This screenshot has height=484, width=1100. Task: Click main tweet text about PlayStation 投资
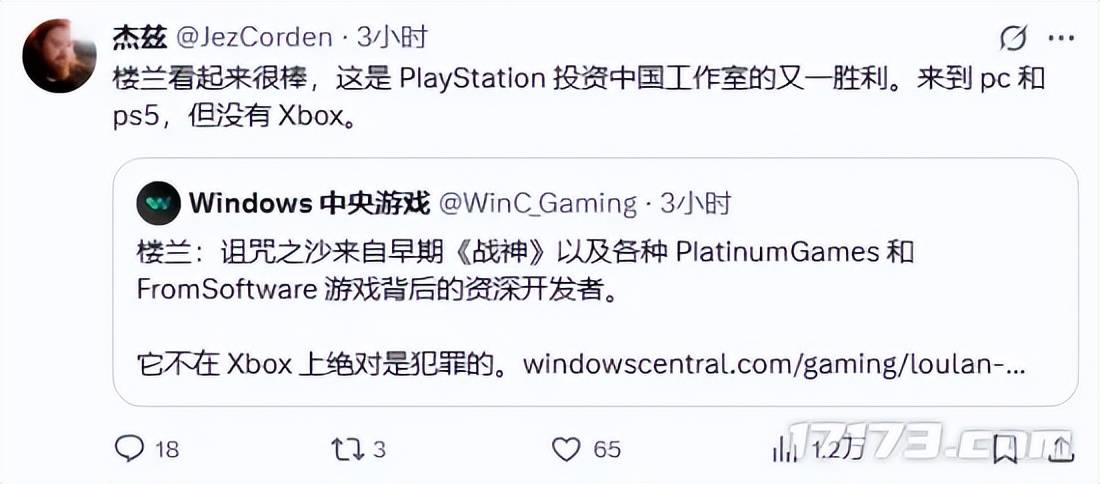[579, 97]
